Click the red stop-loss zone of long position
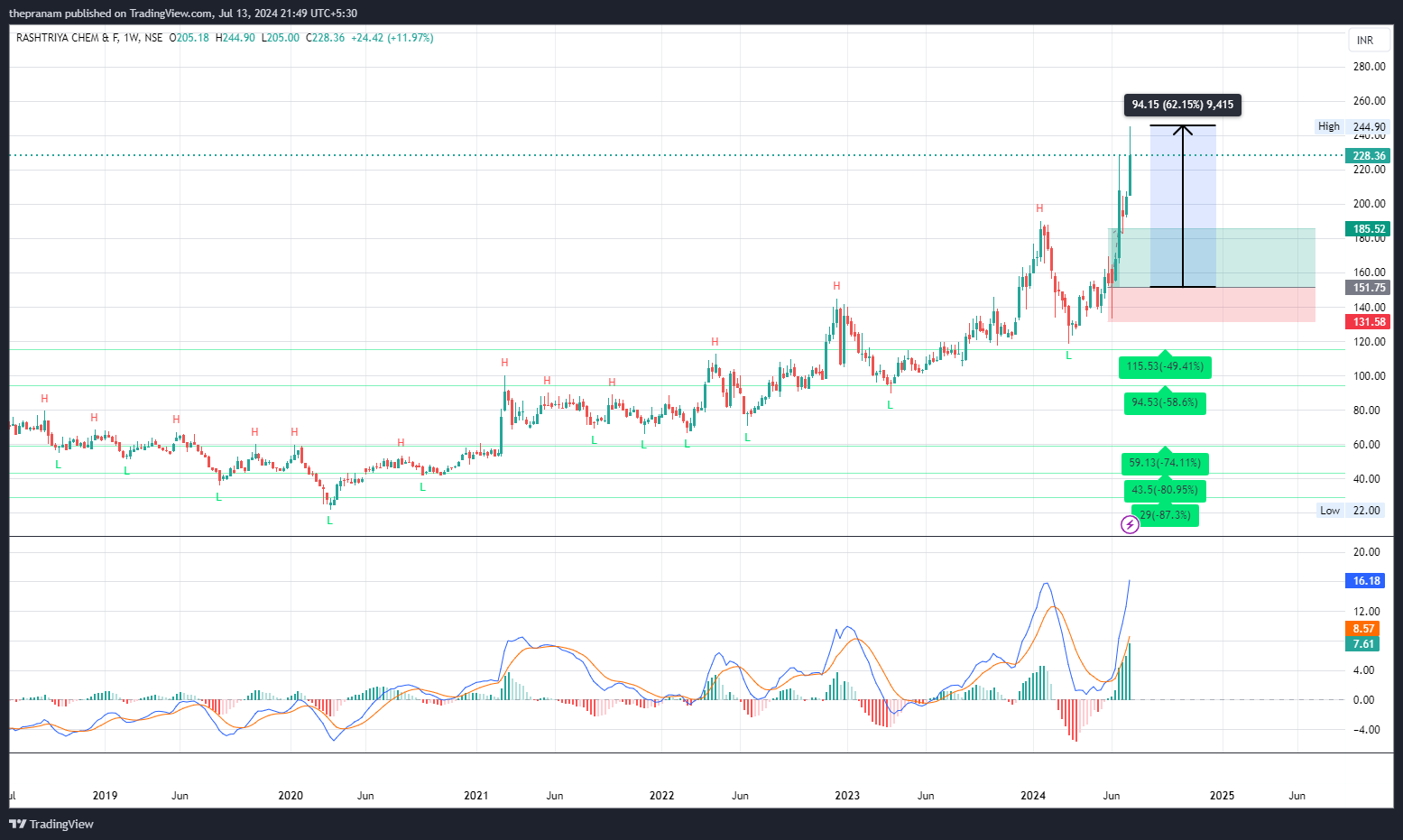The height and width of the screenshot is (840, 1403). [1212, 305]
